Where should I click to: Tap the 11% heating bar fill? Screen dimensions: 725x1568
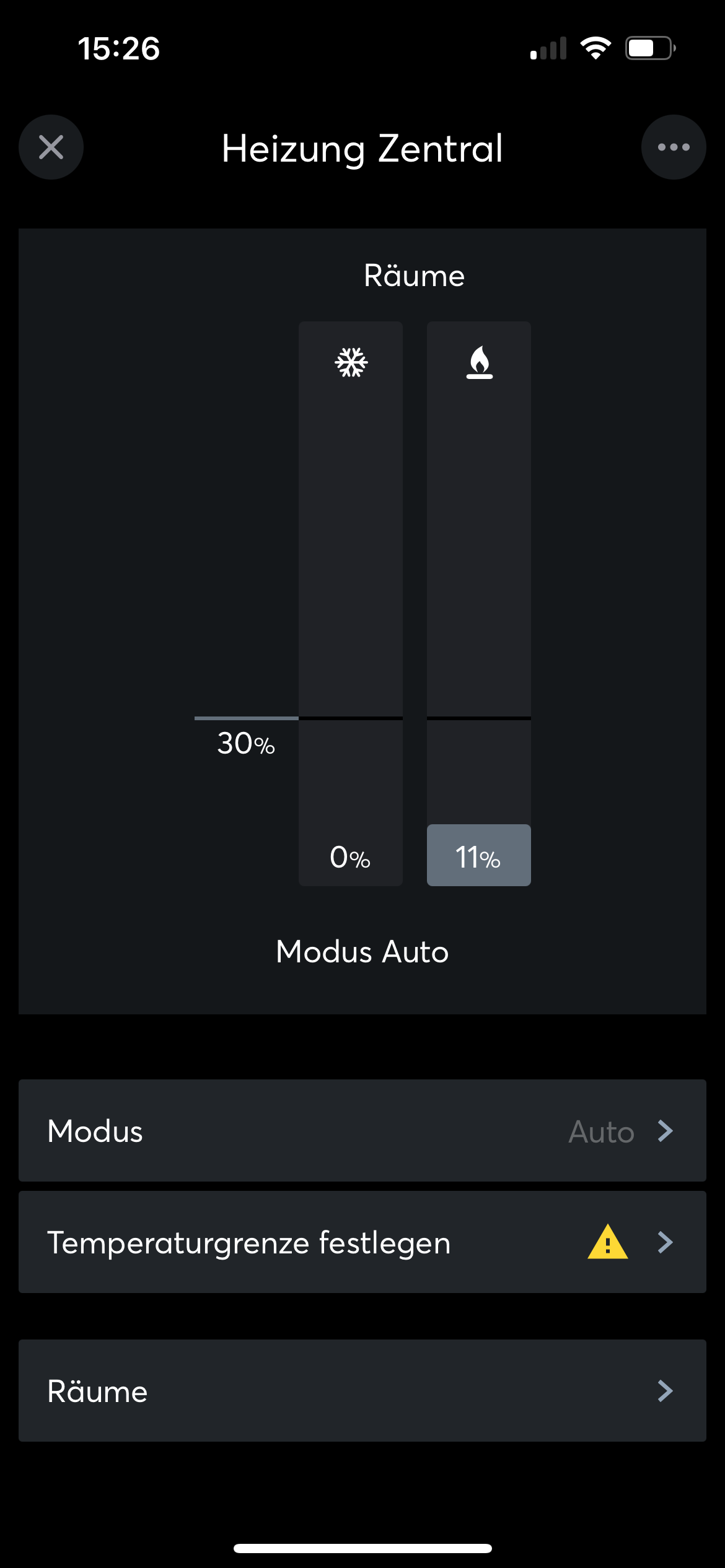[x=478, y=855]
